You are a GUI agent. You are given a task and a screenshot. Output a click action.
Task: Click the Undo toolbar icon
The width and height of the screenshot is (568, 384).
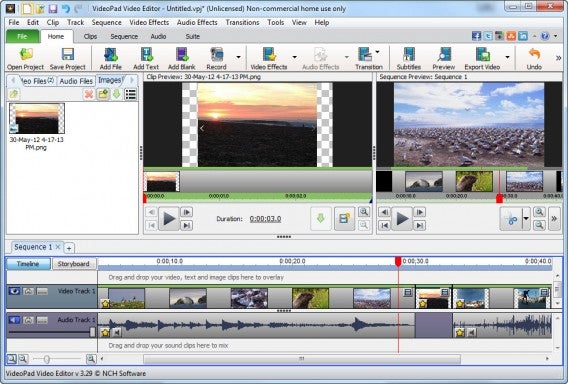tap(534, 54)
